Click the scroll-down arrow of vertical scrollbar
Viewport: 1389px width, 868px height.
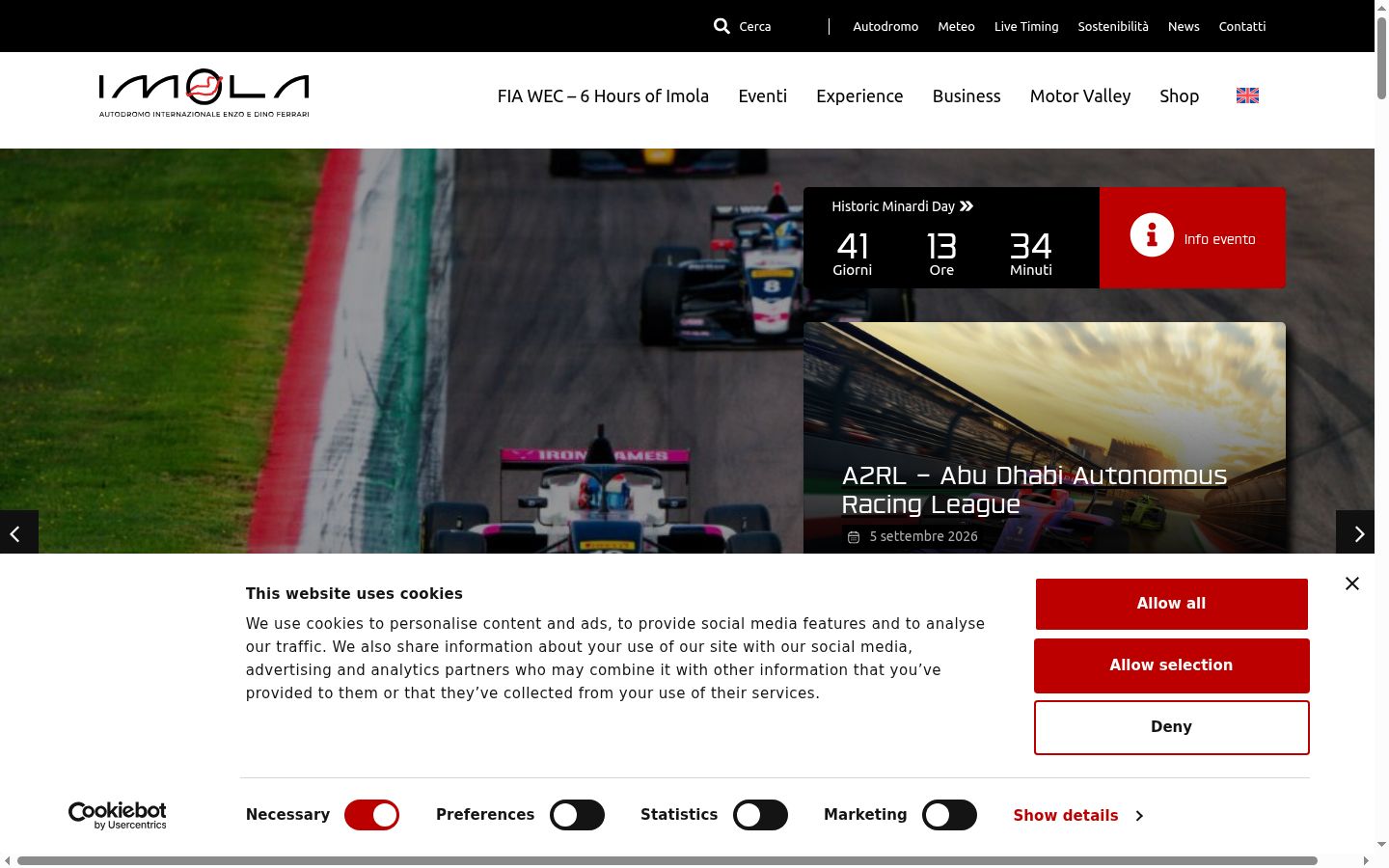(x=1381, y=845)
